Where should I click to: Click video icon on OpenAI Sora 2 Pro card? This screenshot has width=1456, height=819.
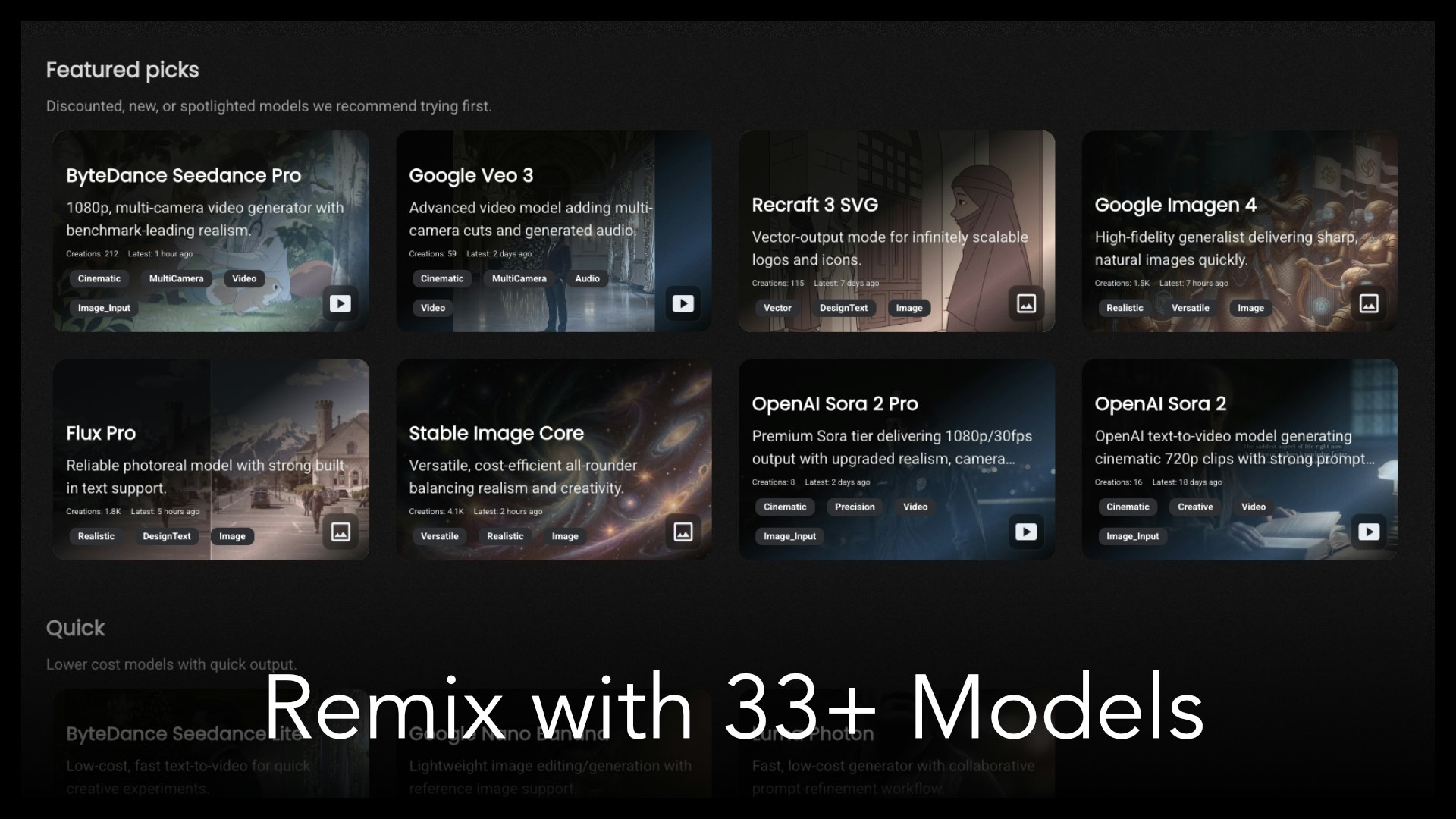[1026, 532]
